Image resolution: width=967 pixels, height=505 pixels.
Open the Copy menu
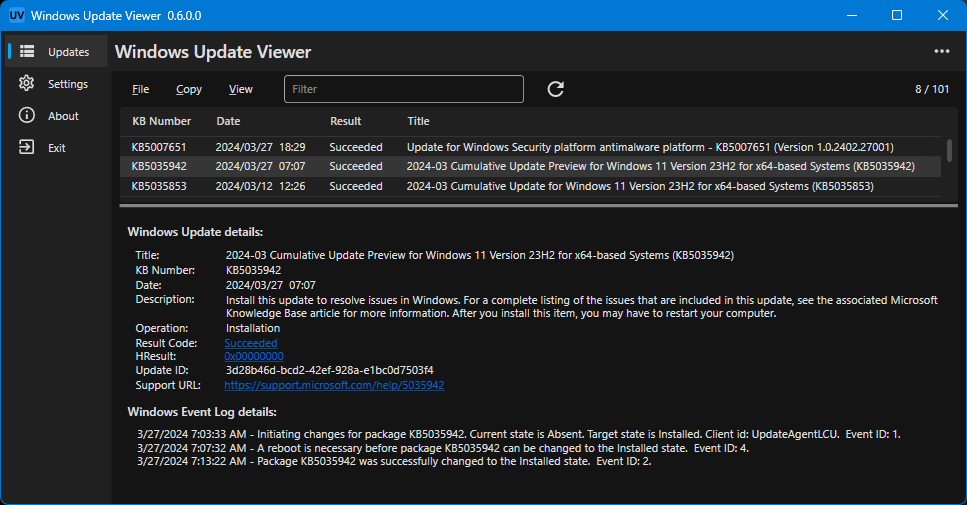point(189,89)
